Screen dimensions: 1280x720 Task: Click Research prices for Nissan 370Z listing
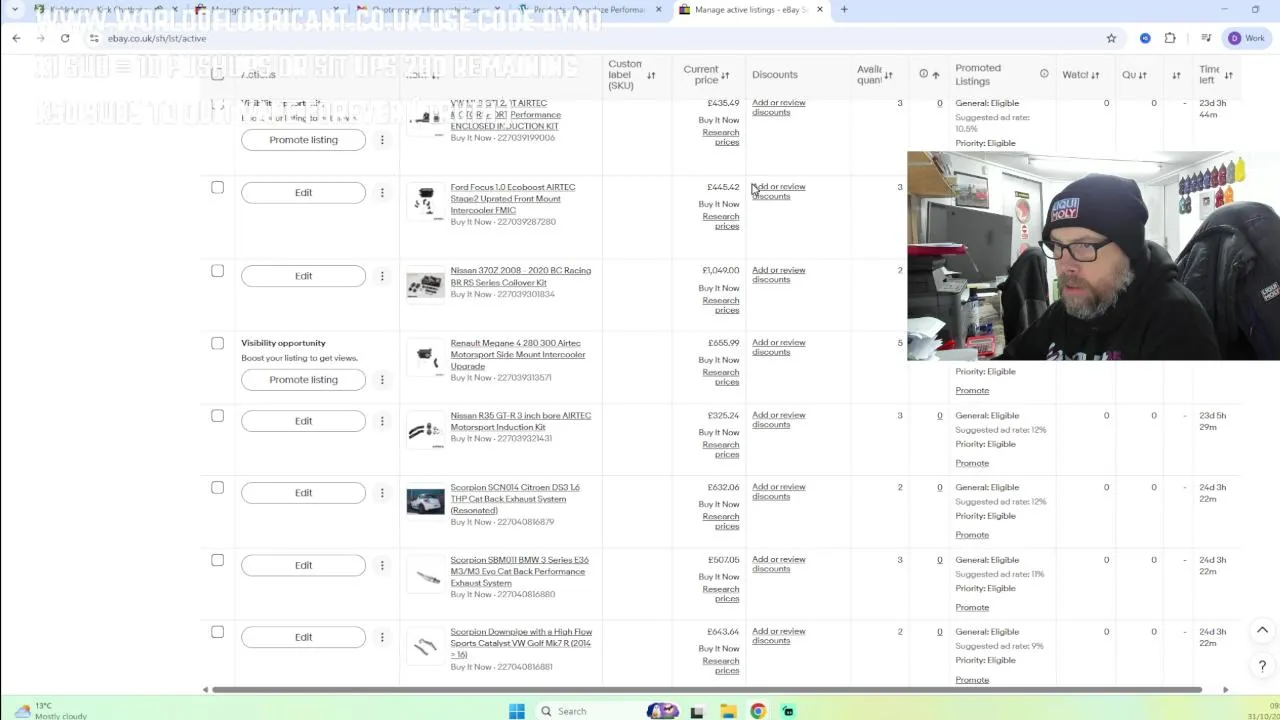coord(721,305)
